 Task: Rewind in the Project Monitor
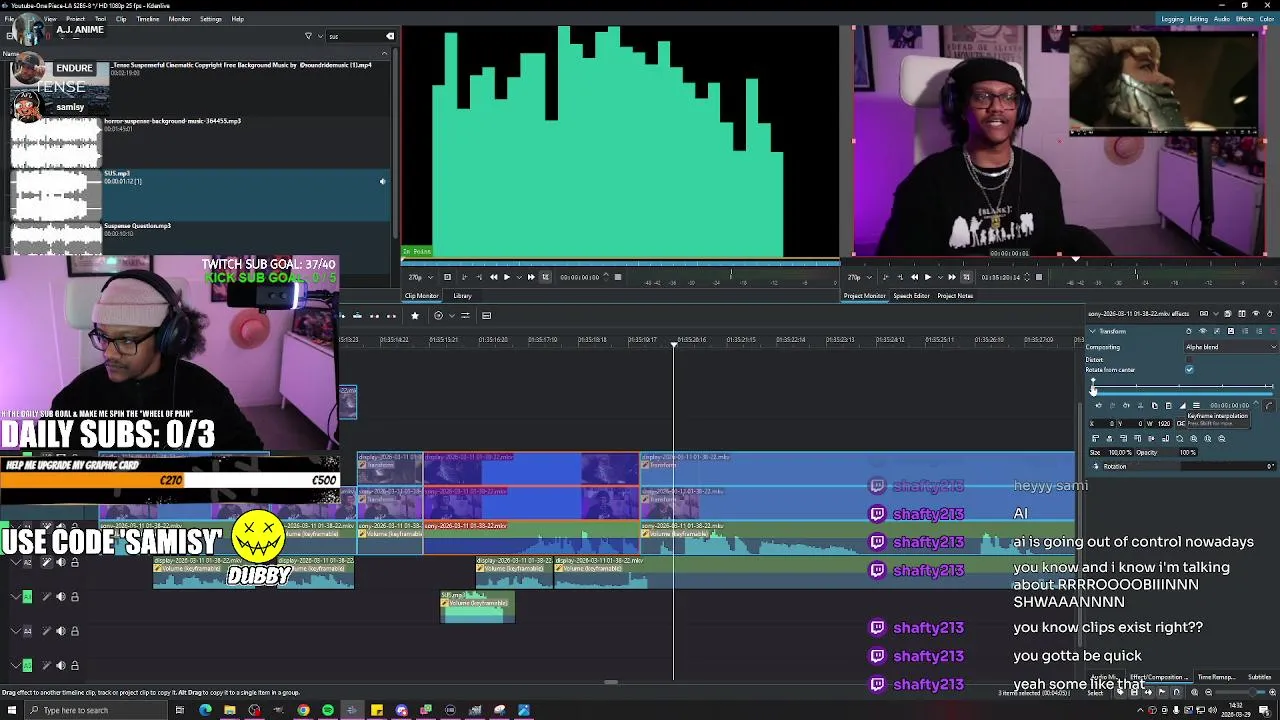click(914, 277)
